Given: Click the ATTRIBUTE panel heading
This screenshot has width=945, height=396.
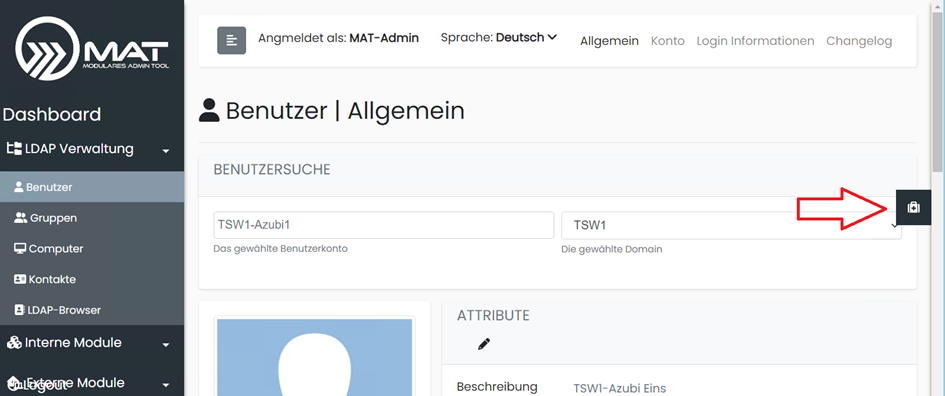Looking at the screenshot, I should coord(493,315).
